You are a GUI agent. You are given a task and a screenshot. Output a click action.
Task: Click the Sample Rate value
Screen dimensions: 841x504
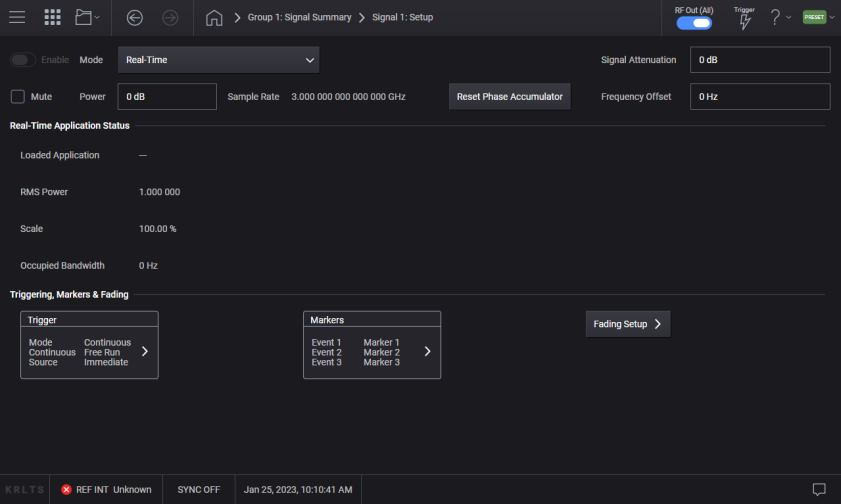[x=348, y=97]
